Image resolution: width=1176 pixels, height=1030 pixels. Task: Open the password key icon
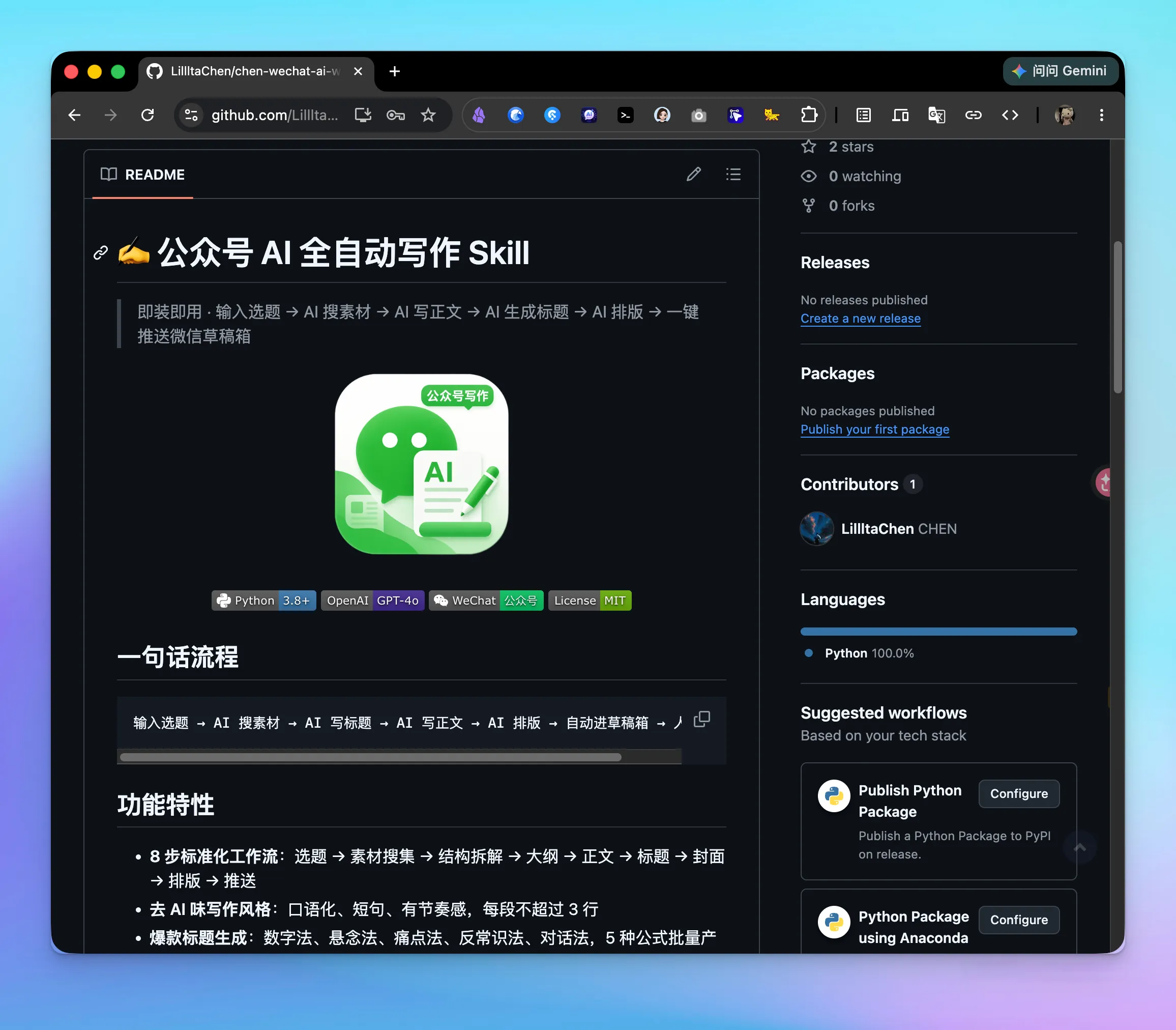click(x=395, y=115)
